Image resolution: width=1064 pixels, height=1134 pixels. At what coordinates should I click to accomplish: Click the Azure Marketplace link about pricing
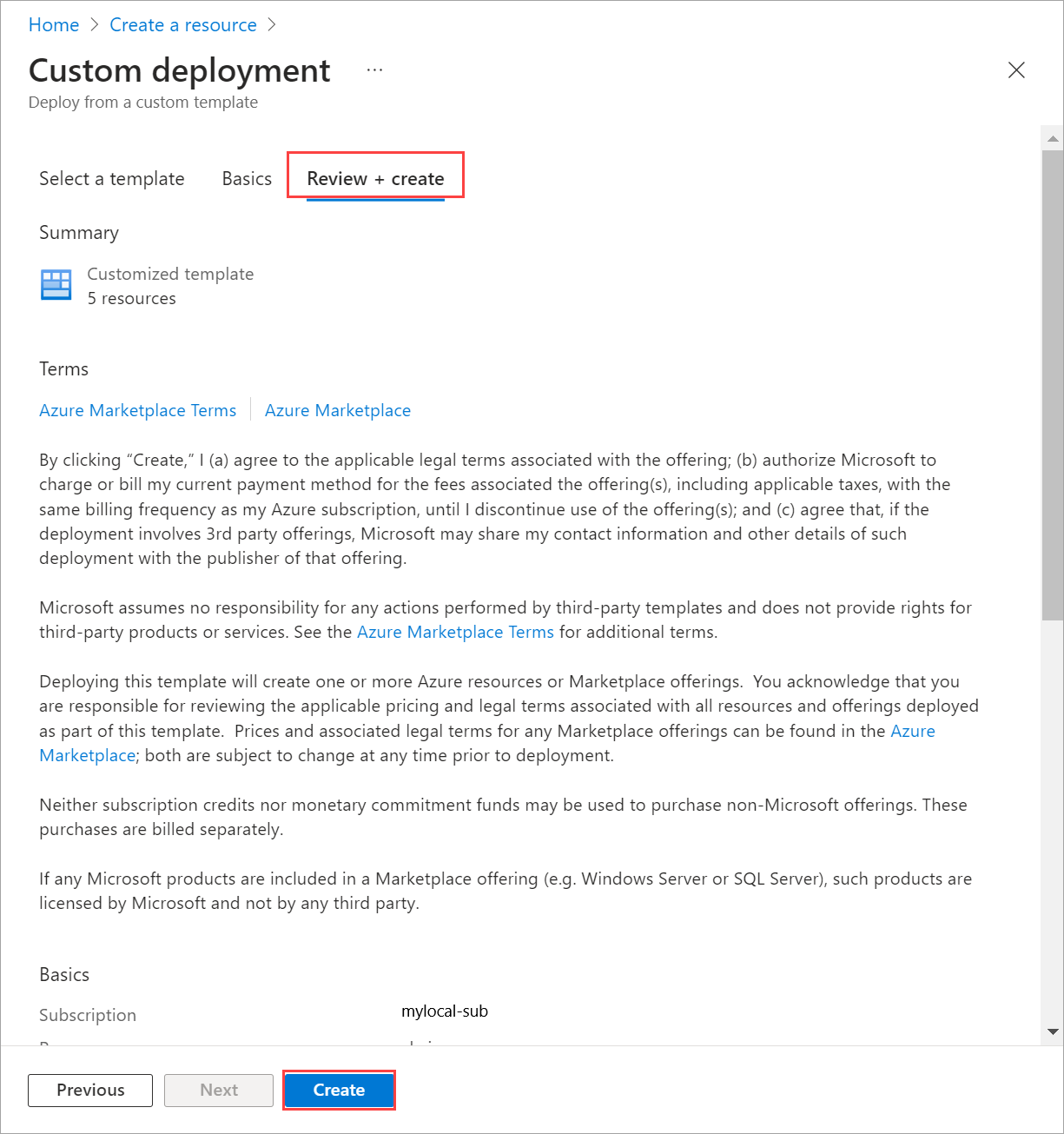912,731
